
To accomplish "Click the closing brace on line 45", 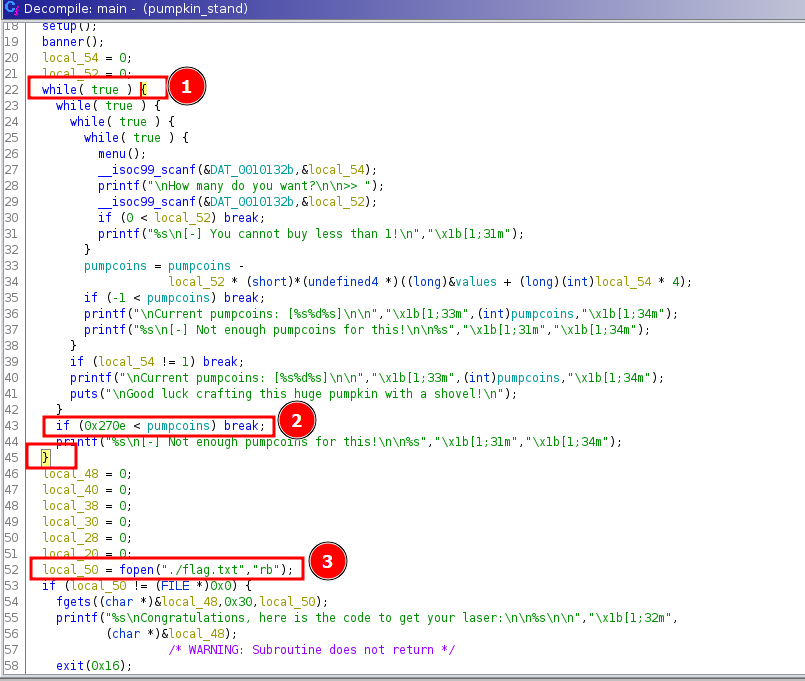I will point(45,457).
